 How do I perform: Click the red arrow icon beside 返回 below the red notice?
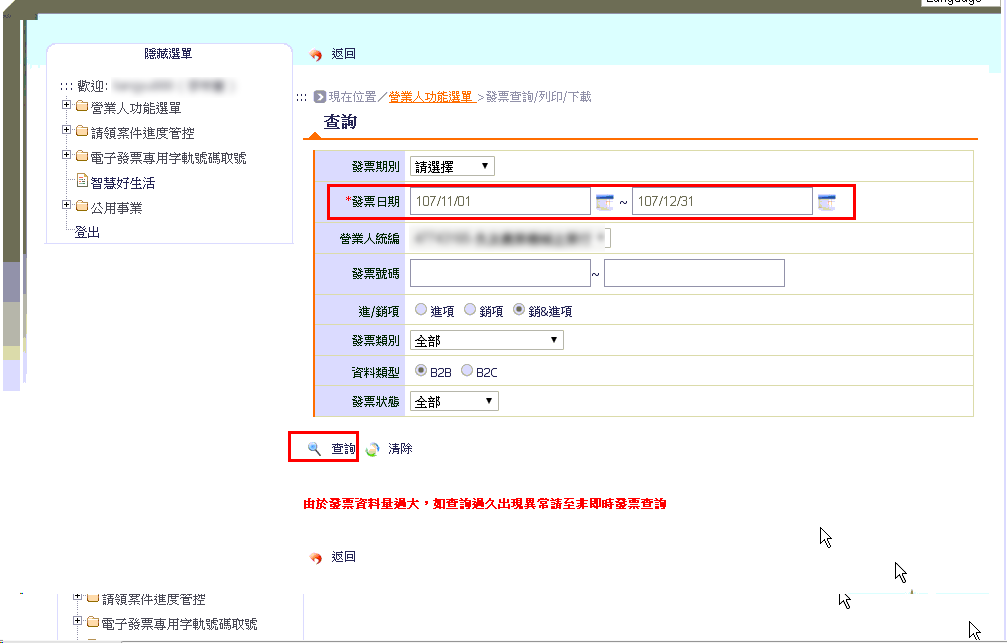[x=315, y=558]
